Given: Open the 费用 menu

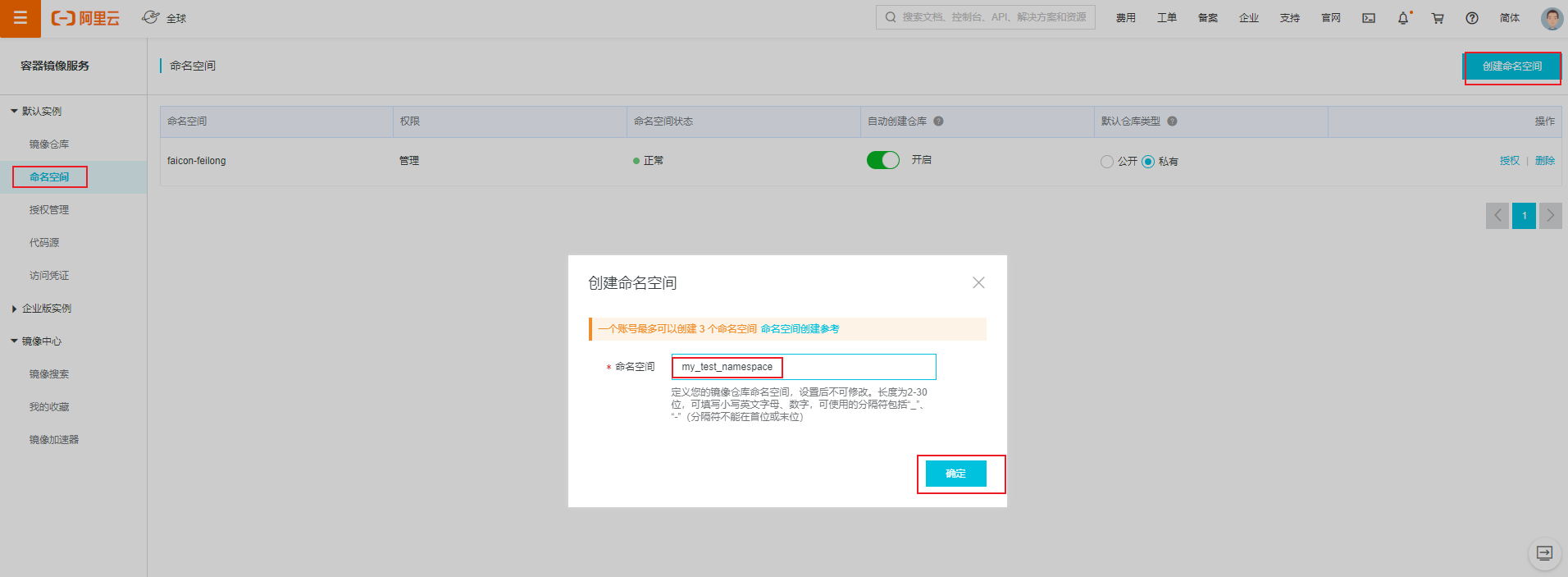Looking at the screenshot, I should (x=1126, y=18).
